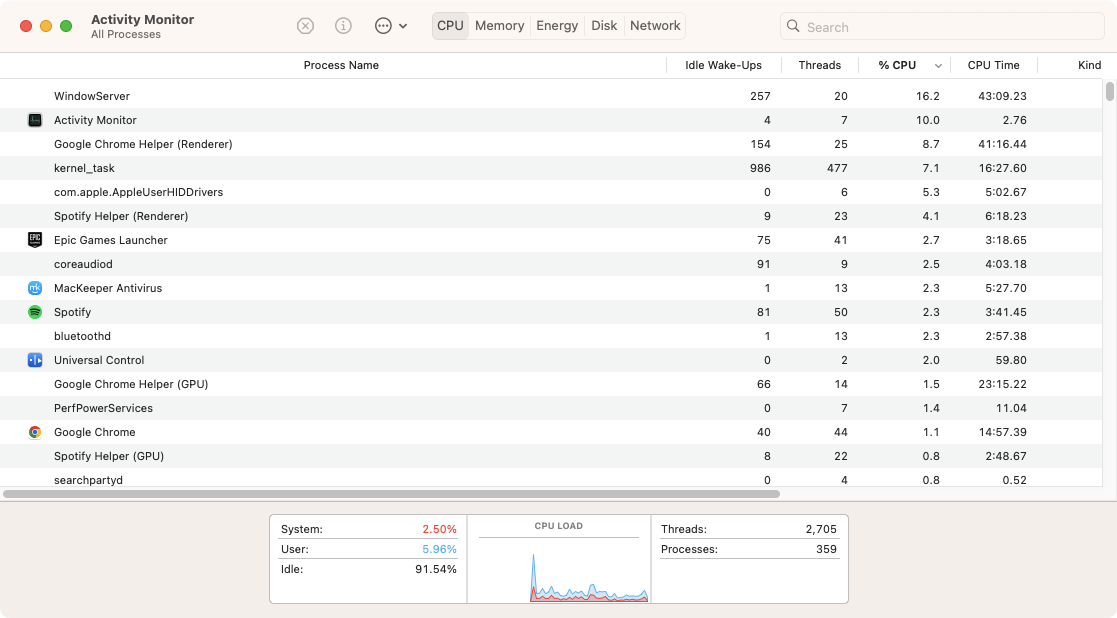
Task: Click the Idle 91.54% value
Action: tap(436, 569)
